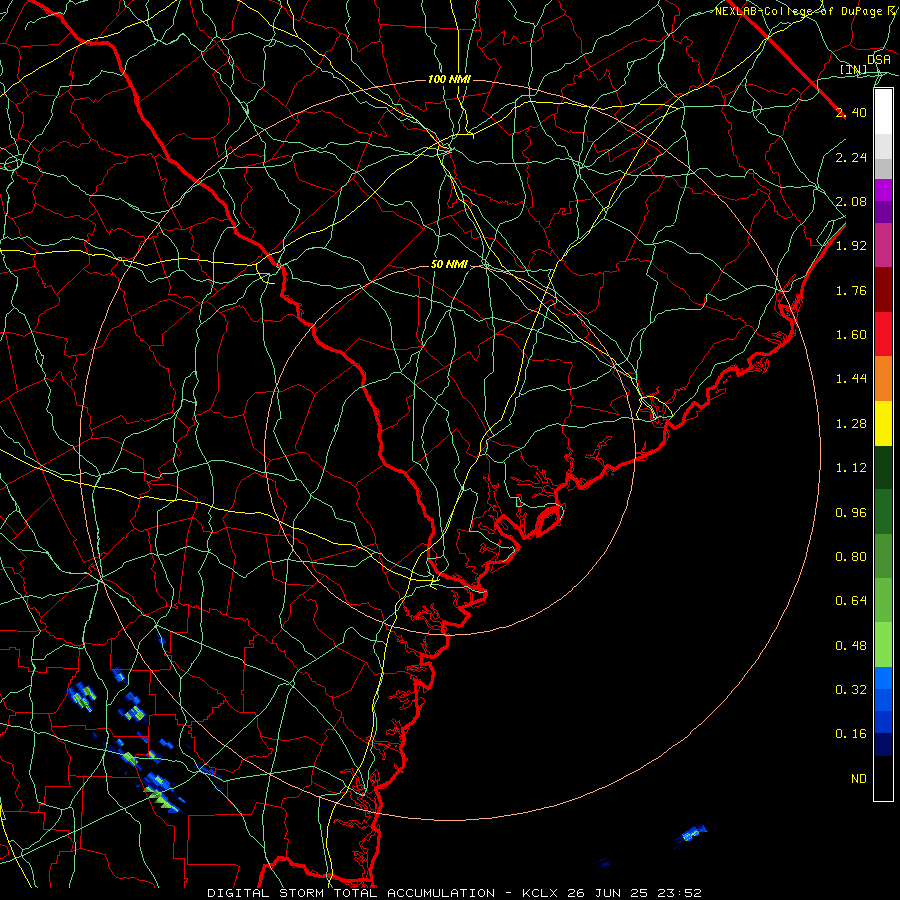Pick the lime green swatch beside 0.48

(x=883, y=645)
